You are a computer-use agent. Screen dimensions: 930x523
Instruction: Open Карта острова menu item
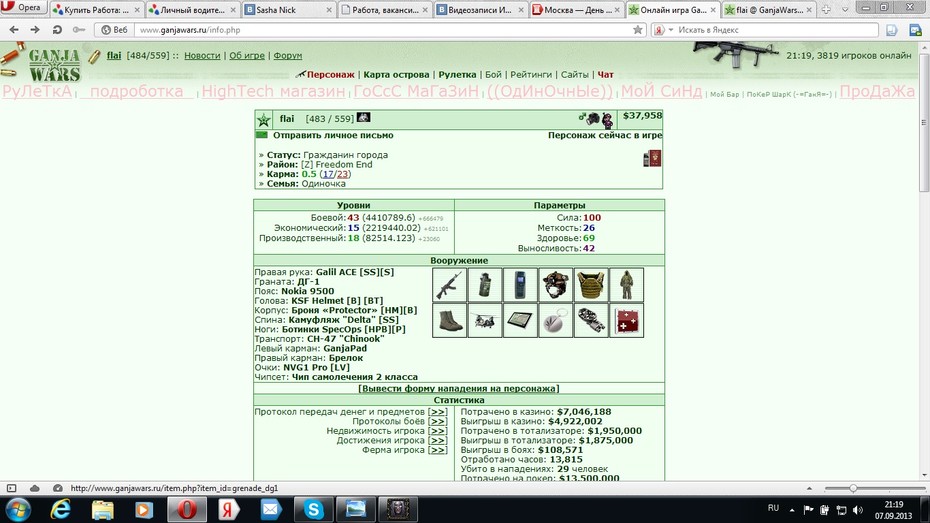(396, 74)
